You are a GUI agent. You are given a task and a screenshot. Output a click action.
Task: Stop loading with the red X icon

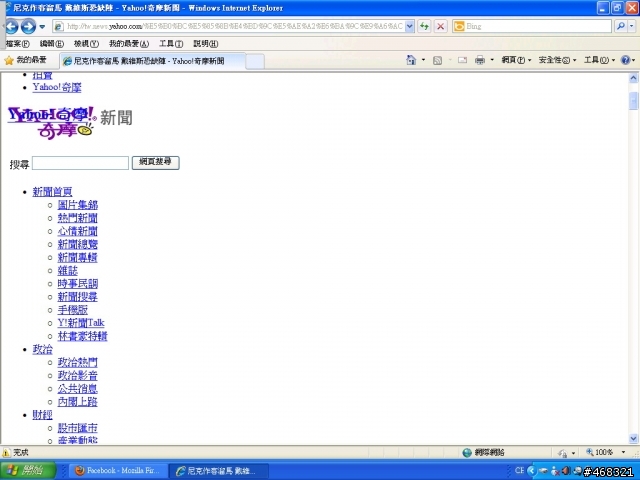(440, 27)
